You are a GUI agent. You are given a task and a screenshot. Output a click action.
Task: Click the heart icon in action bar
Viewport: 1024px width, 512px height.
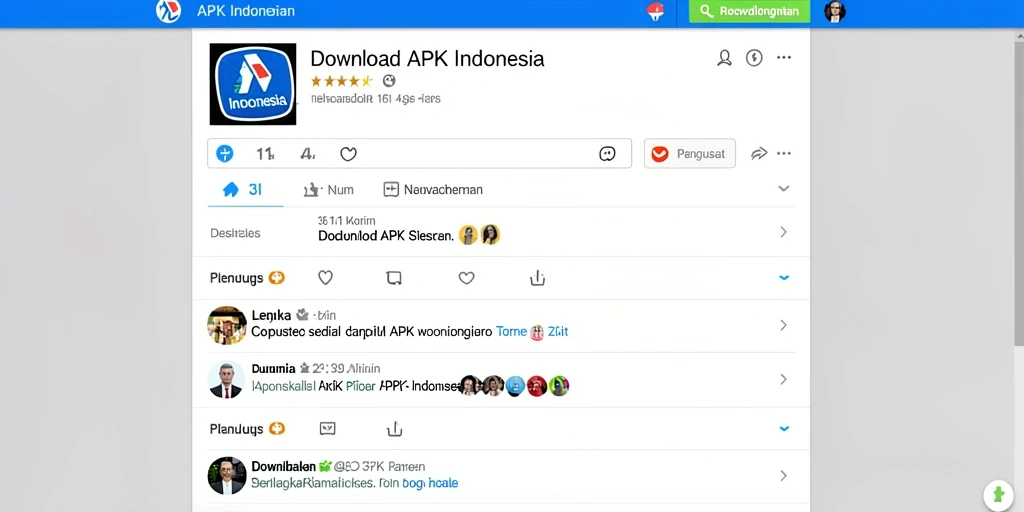pos(349,154)
